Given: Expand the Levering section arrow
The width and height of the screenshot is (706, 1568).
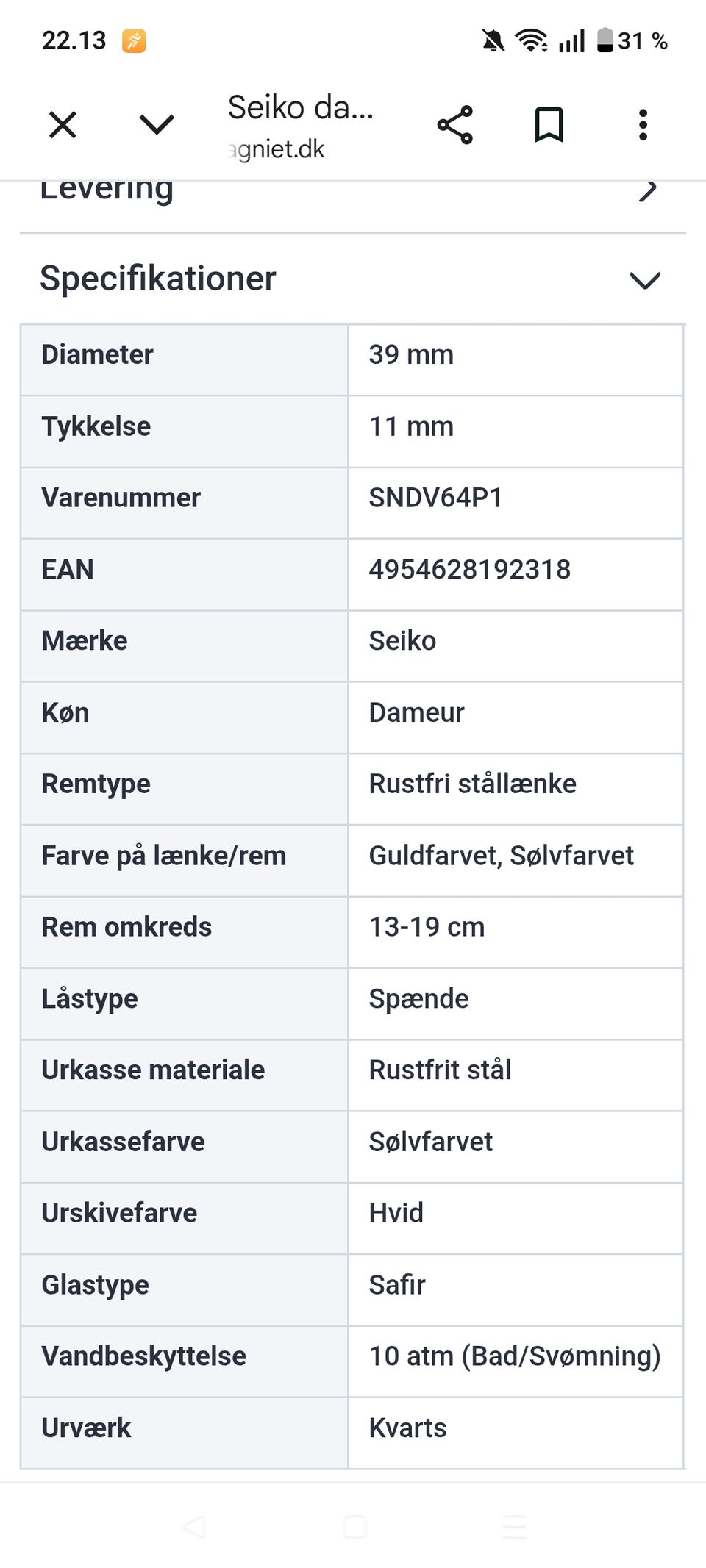Looking at the screenshot, I should pos(647,190).
